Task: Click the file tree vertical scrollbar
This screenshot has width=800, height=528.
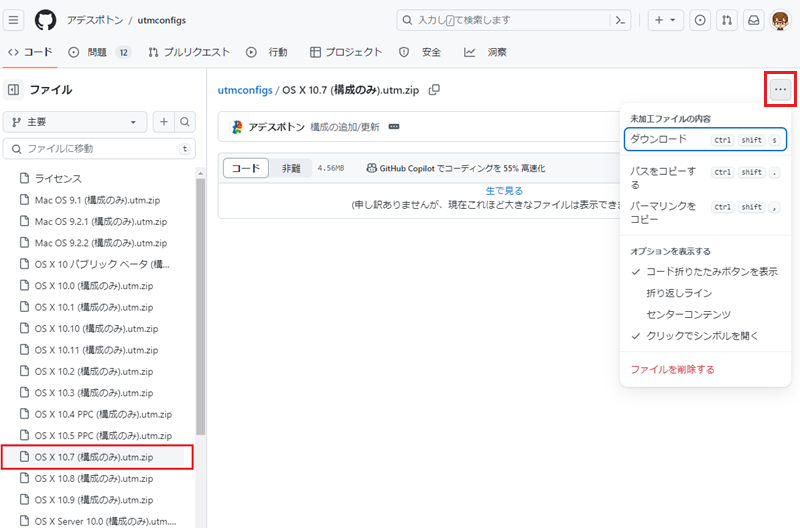Action: (x=201, y=306)
